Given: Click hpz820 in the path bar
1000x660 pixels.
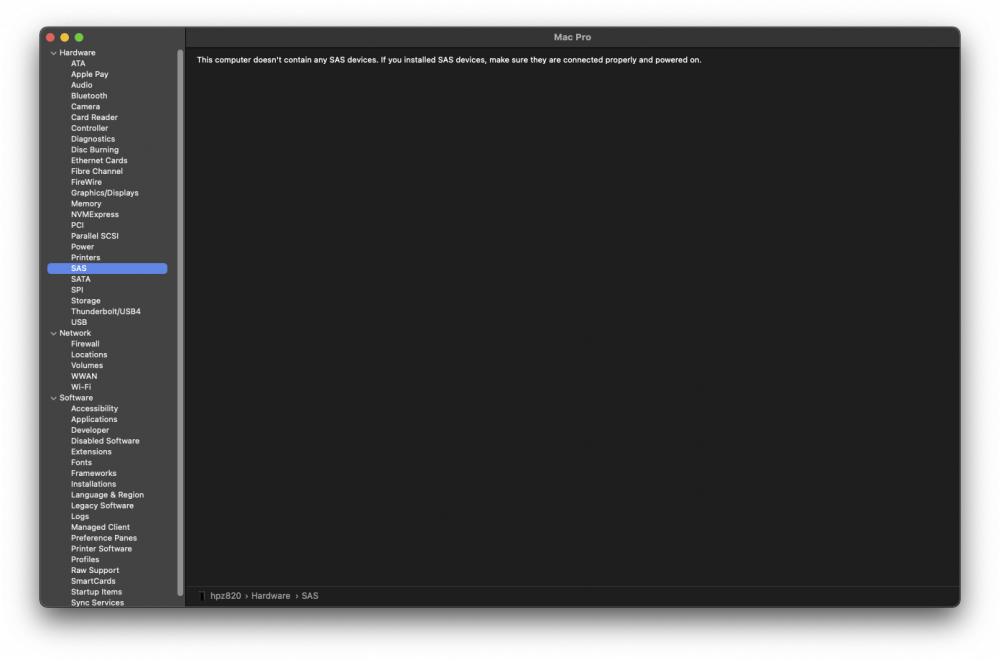Looking at the screenshot, I should click(226, 596).
